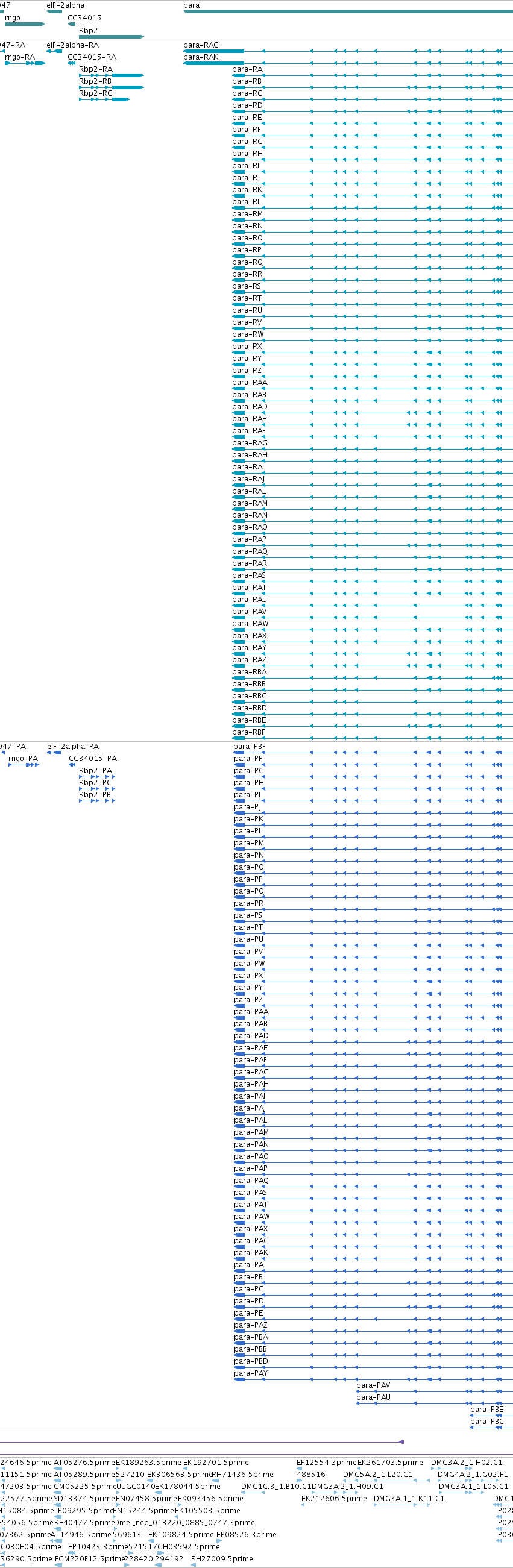Select transcript para-RAZ
Image resolution: width=513 pixels, height=1568 pixels.
[x=249, y=660]
